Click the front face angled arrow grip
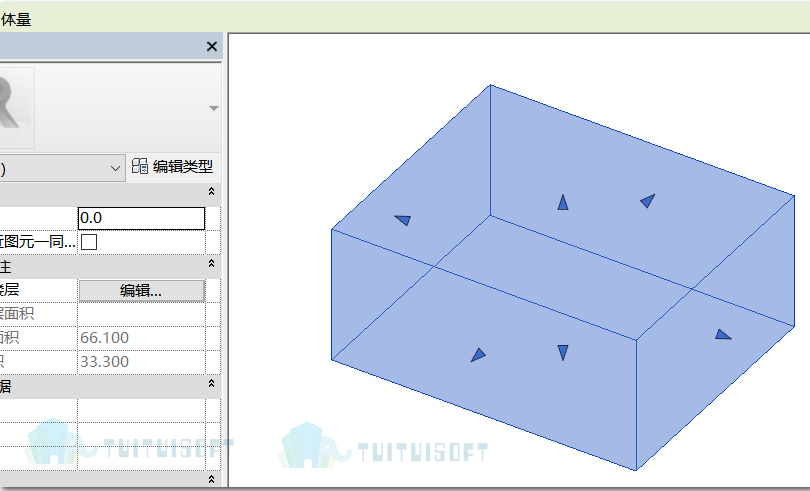This screenshot has width=810, height=491. (x=478, y=355)
